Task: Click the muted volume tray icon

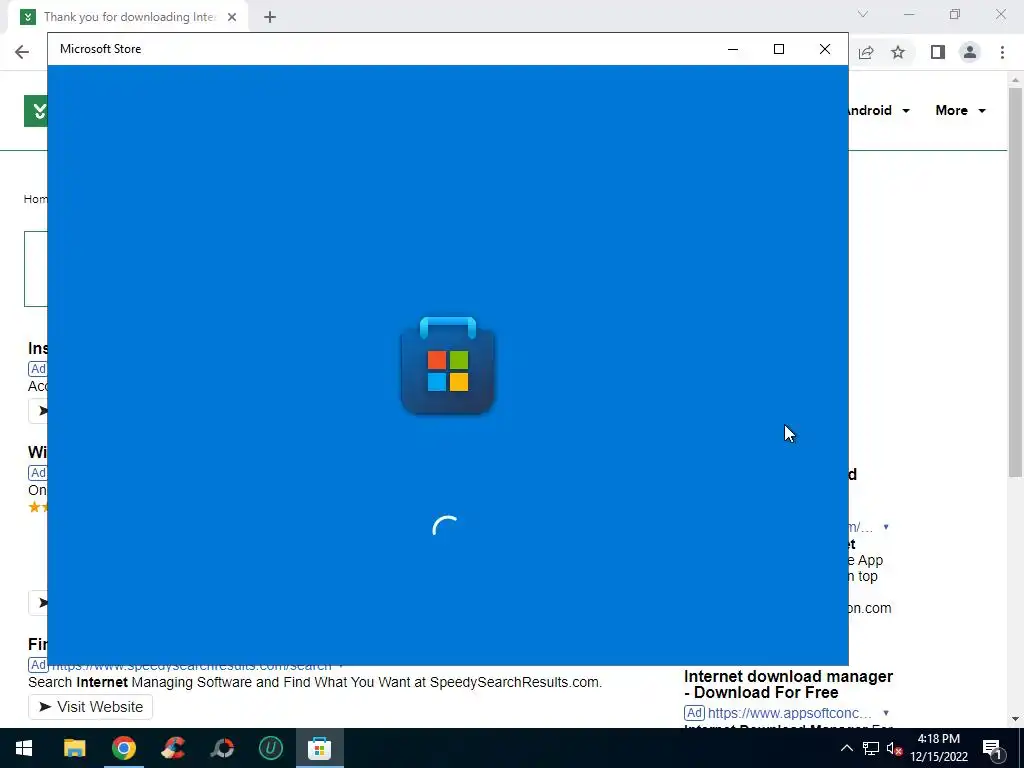Action: pyautogui.click(x=894, y=748)
